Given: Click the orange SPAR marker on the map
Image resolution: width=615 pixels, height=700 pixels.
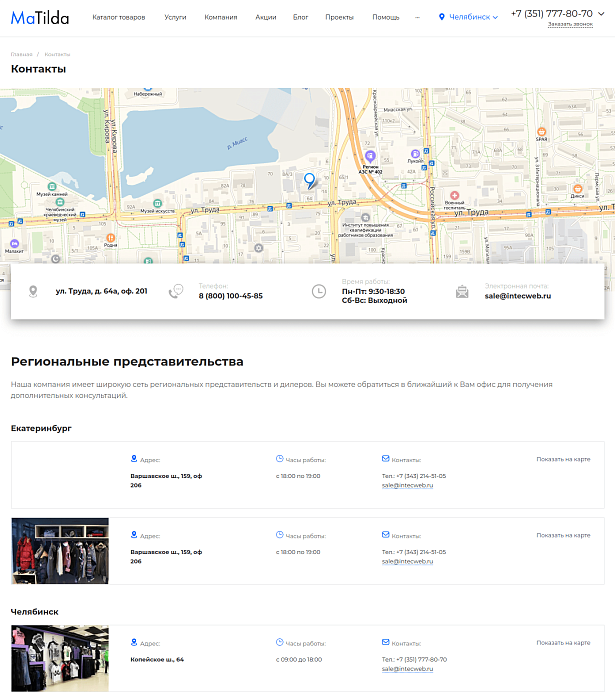Looking at the screenshot, I should [x=541, y=131].
